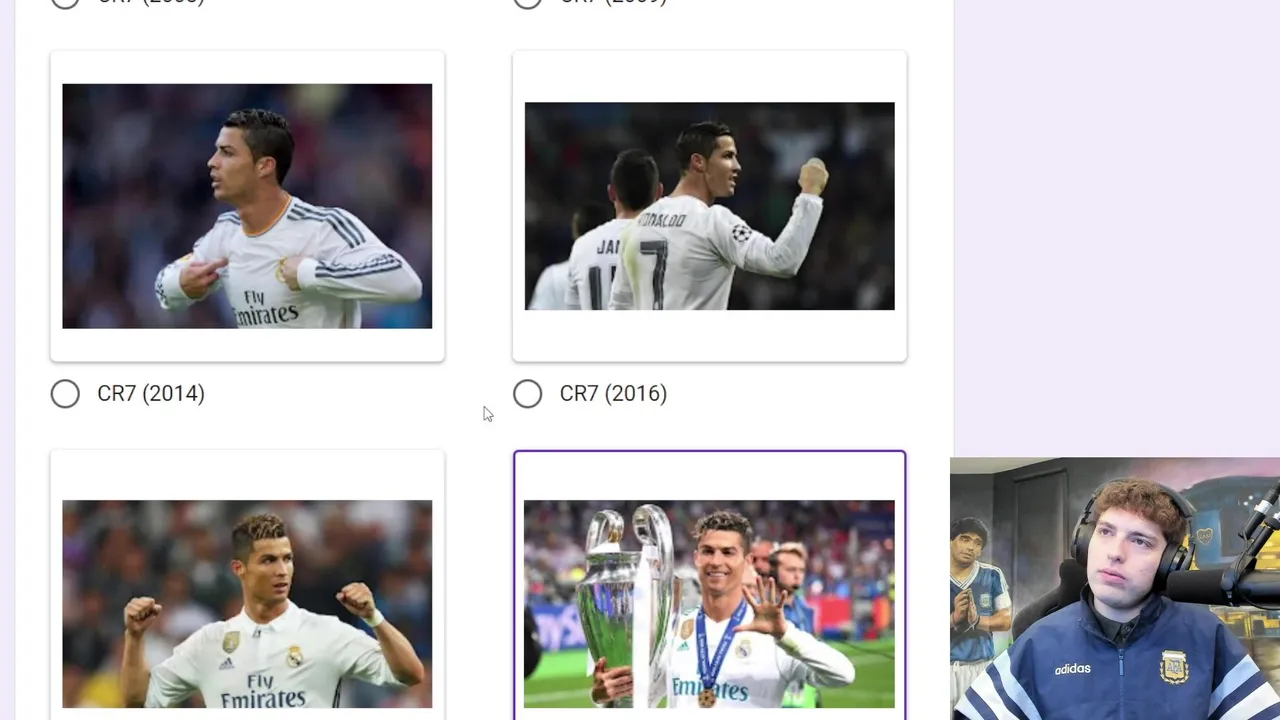Open the photo above the CR7 (2014) option
Image resolution: width=1280 pixels, height=720 pixels.
[247, 206]
